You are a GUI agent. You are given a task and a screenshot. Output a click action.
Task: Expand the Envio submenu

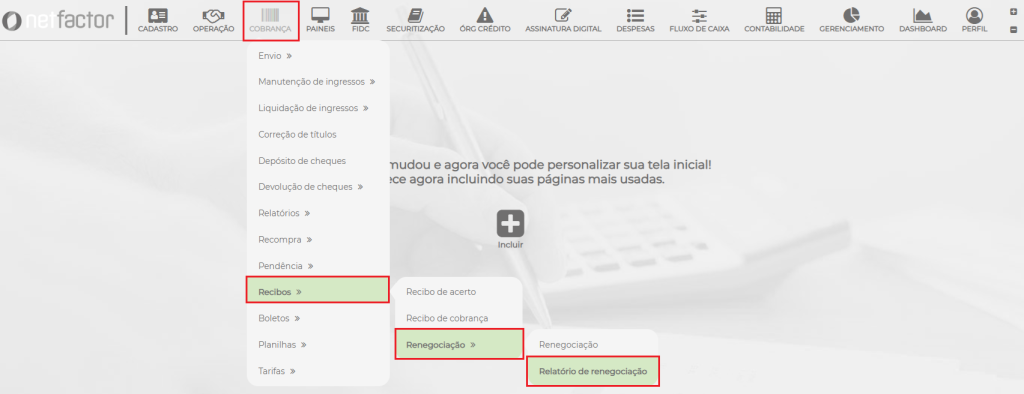[275, 56]
